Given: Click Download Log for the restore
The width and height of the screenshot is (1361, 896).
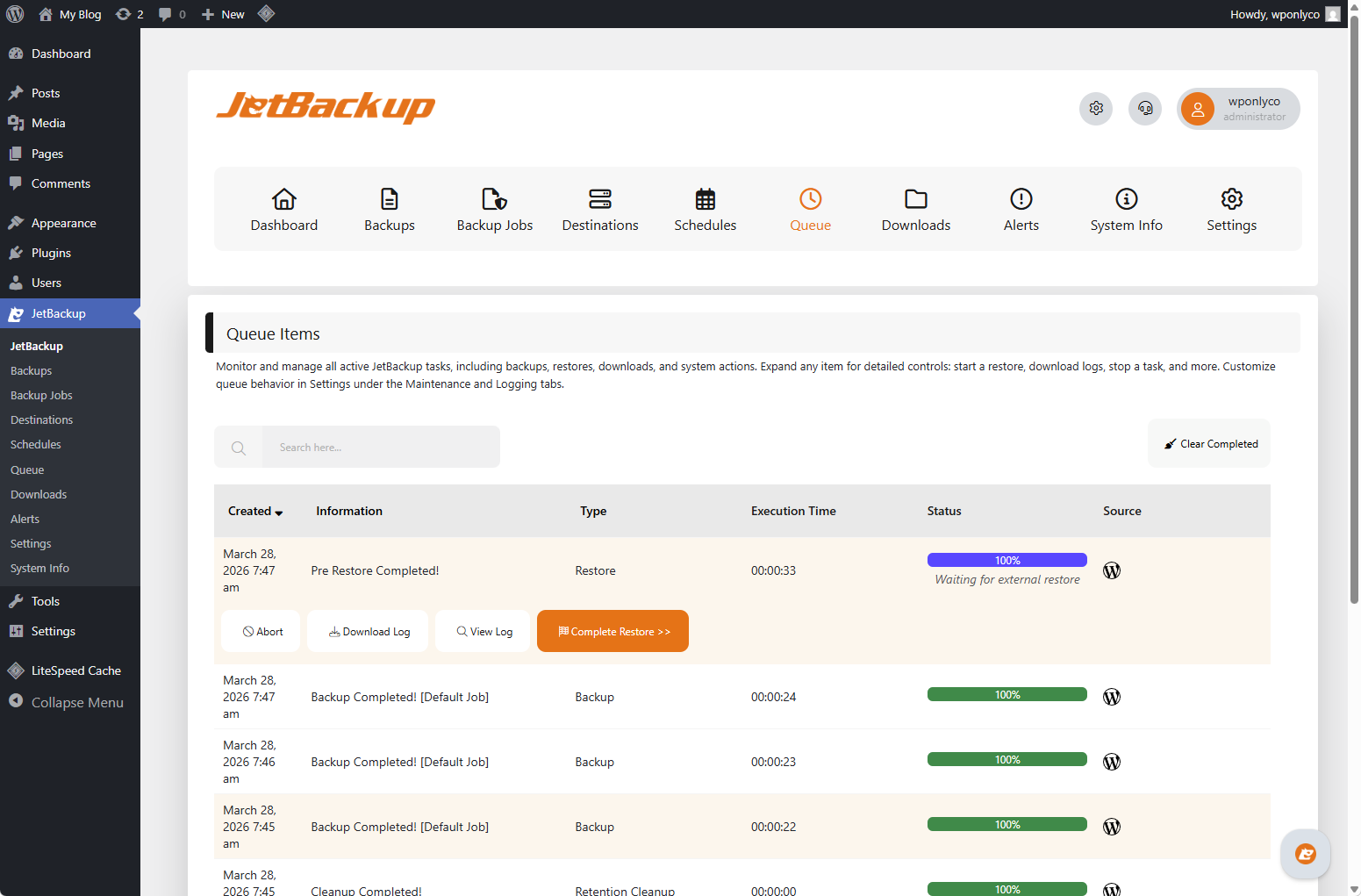Looking at the screenshot, I should pyautogui.click(x=368, y=631).
